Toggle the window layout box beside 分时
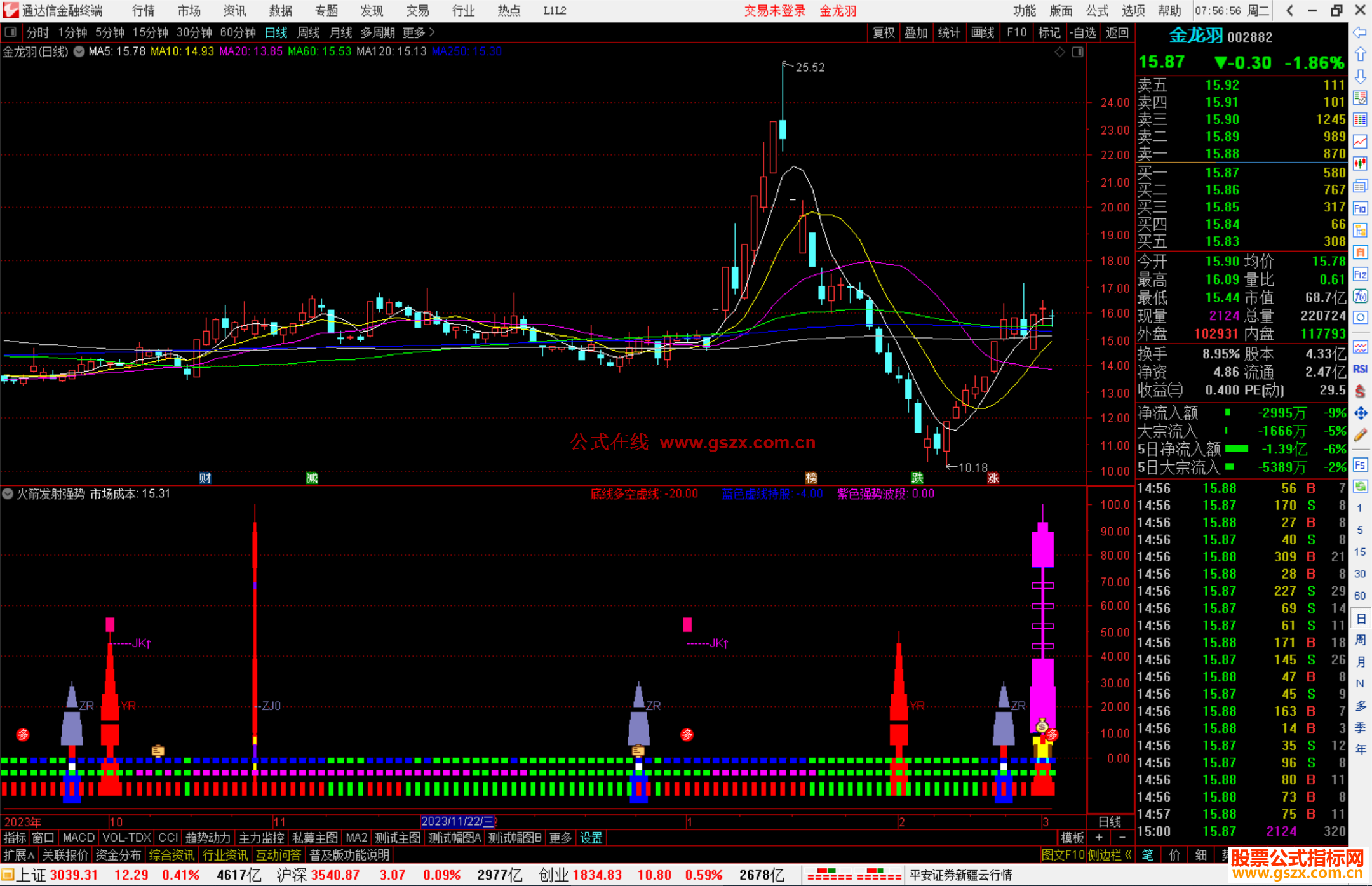This screenshot has height=886, width=1372. coord(11,32)
